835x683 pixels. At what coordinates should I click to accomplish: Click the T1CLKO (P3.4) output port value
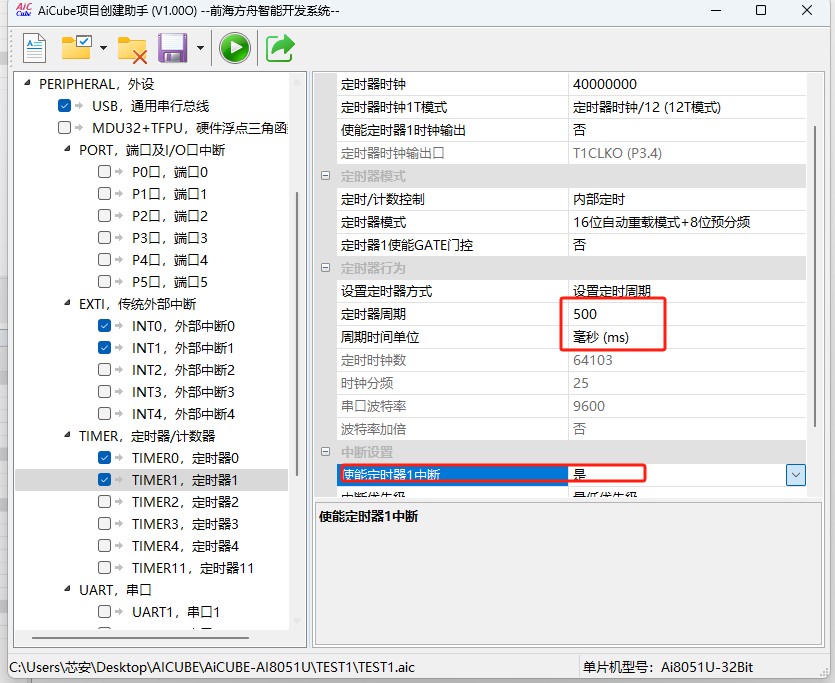pyautogui.click(x=687, y=153)
